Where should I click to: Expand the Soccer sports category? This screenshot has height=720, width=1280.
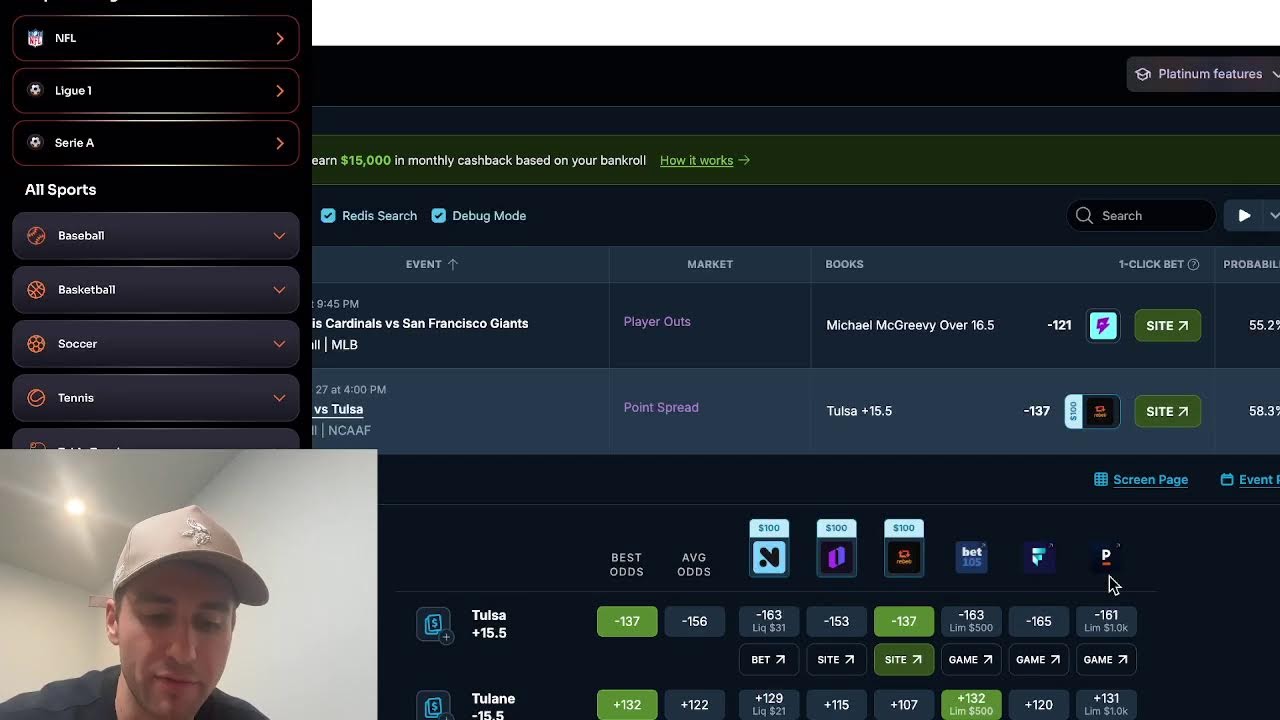coord(155,344)
